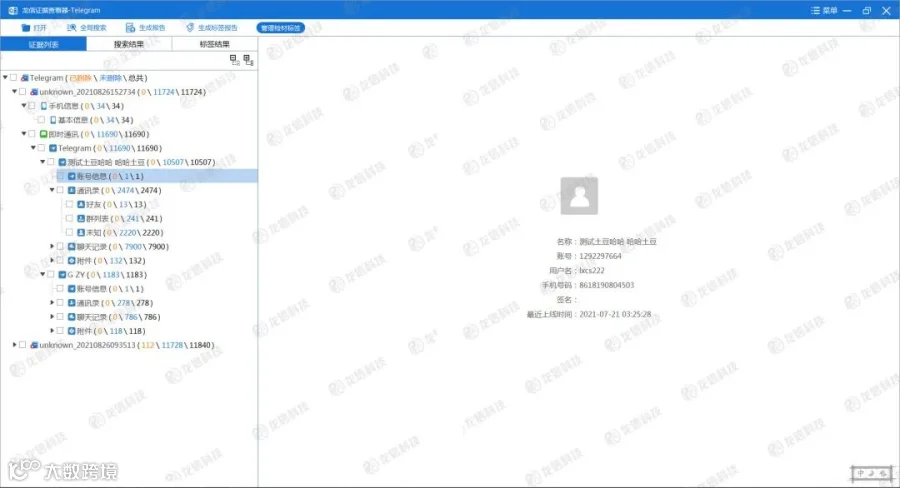The image size is (900, 488).
Task: Select the 通讯录 (2474) row text
Action: (119, 190)
